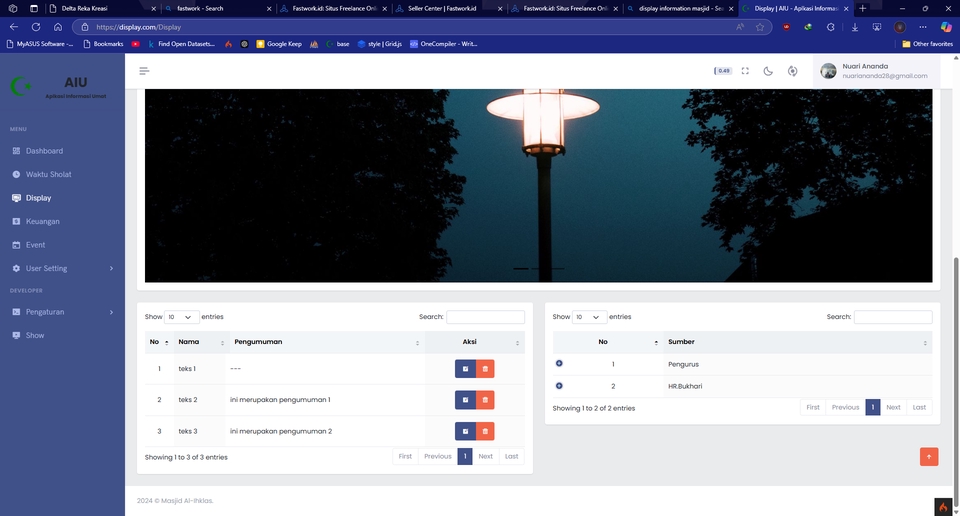The width and height of the screenshot is (960, 516).
Task: Toggle dark mode moon icon
Action: (768, 71)
